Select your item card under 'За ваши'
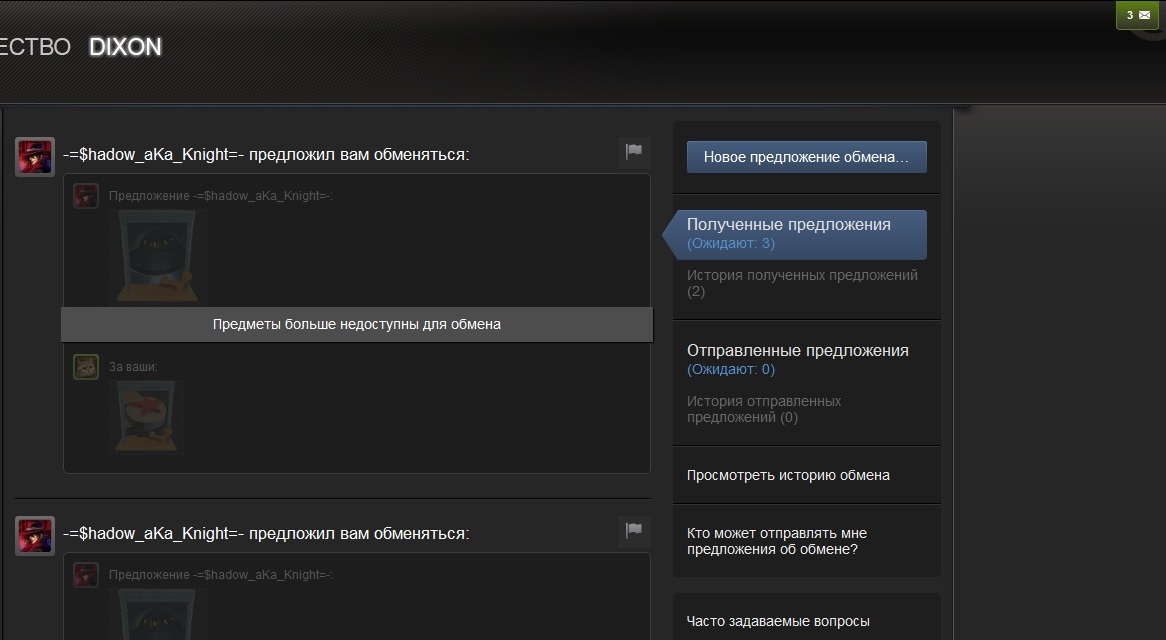Viewport: 1166px width, 640px height. 146,417
